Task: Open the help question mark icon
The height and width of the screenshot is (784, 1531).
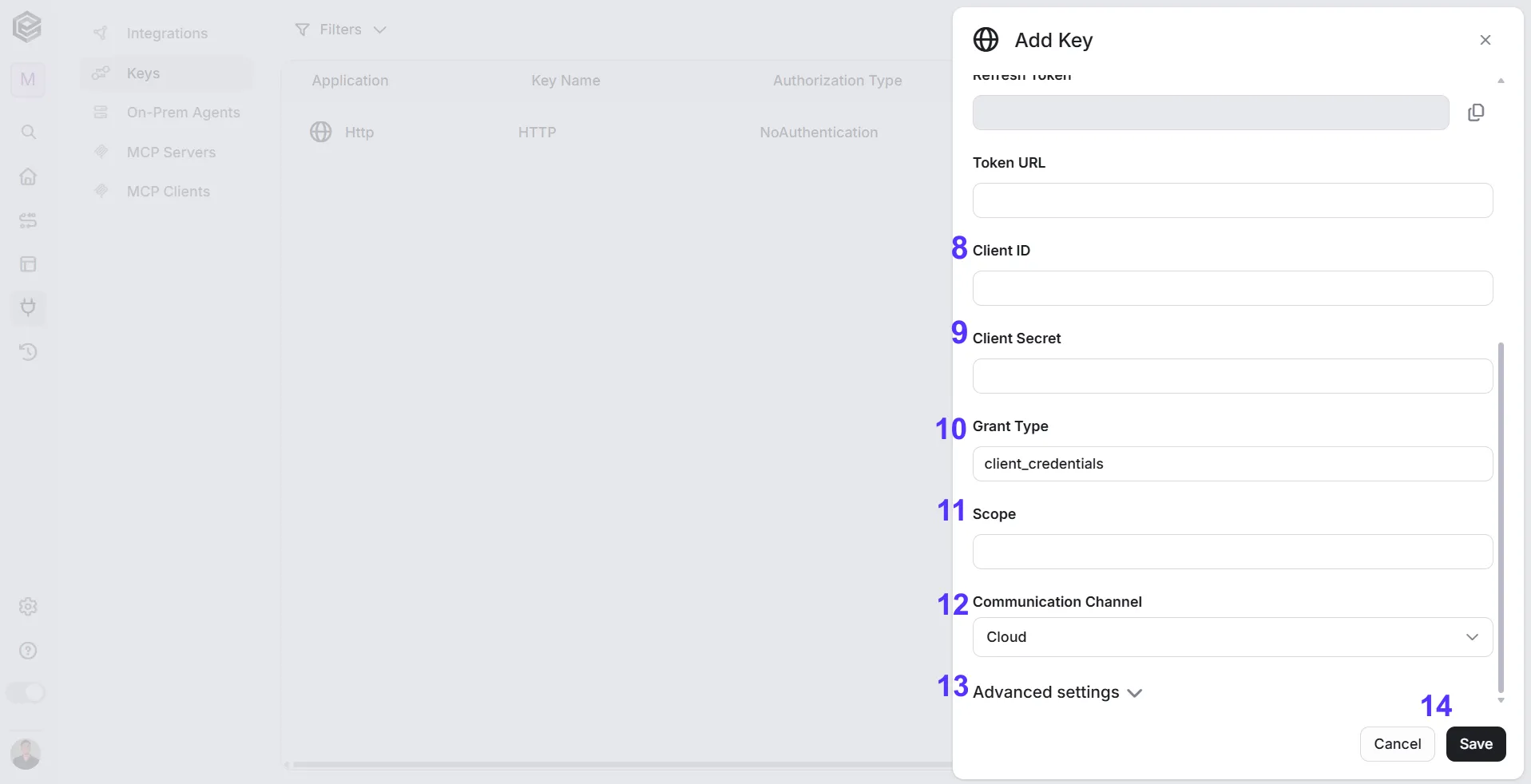Action: point(28,651)
